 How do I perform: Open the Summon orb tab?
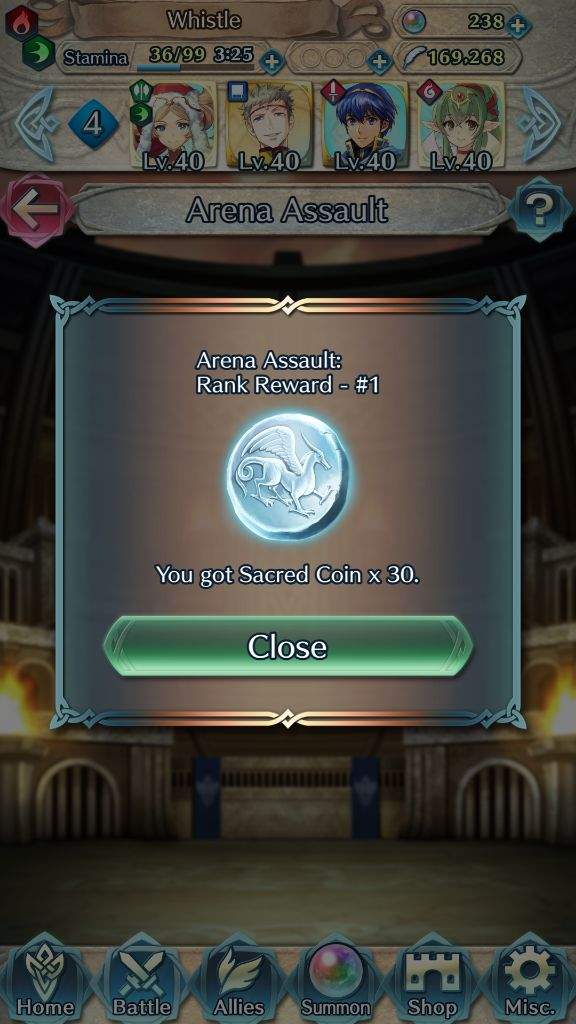coord(336,982)
